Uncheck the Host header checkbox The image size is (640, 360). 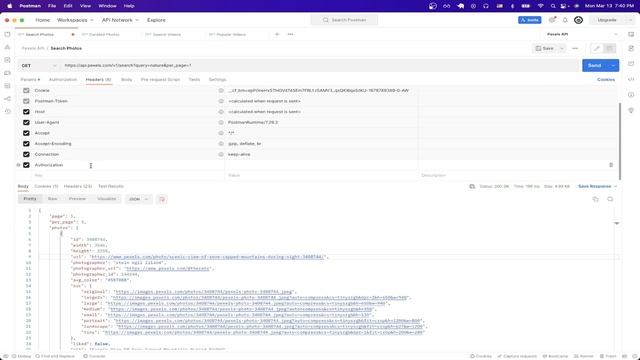point(26,112)
